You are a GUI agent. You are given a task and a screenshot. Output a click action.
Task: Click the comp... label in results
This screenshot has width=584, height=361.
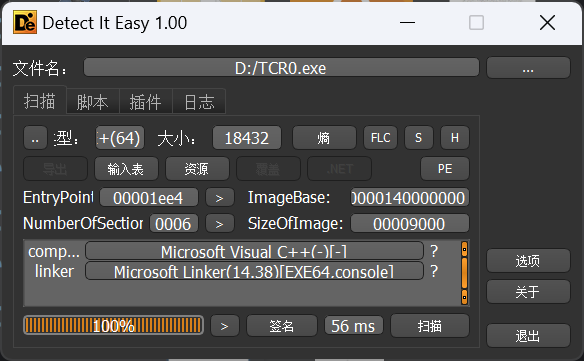[x=54, y=251]
